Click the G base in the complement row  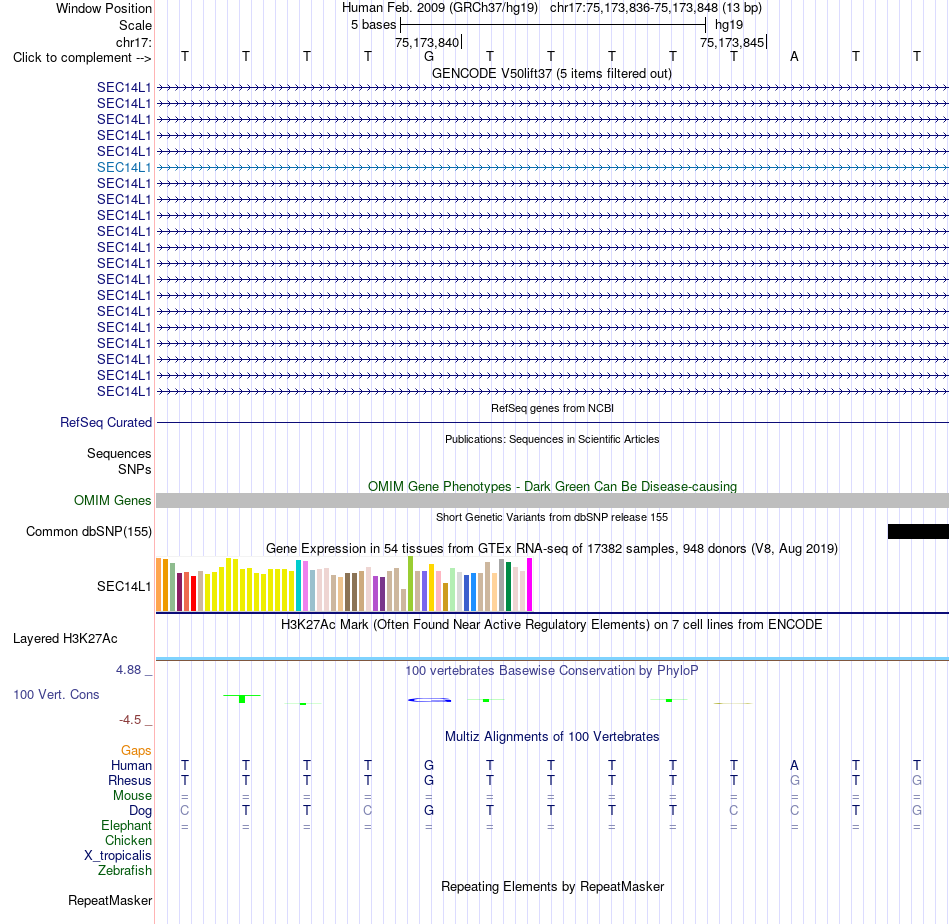coord(429,57)
